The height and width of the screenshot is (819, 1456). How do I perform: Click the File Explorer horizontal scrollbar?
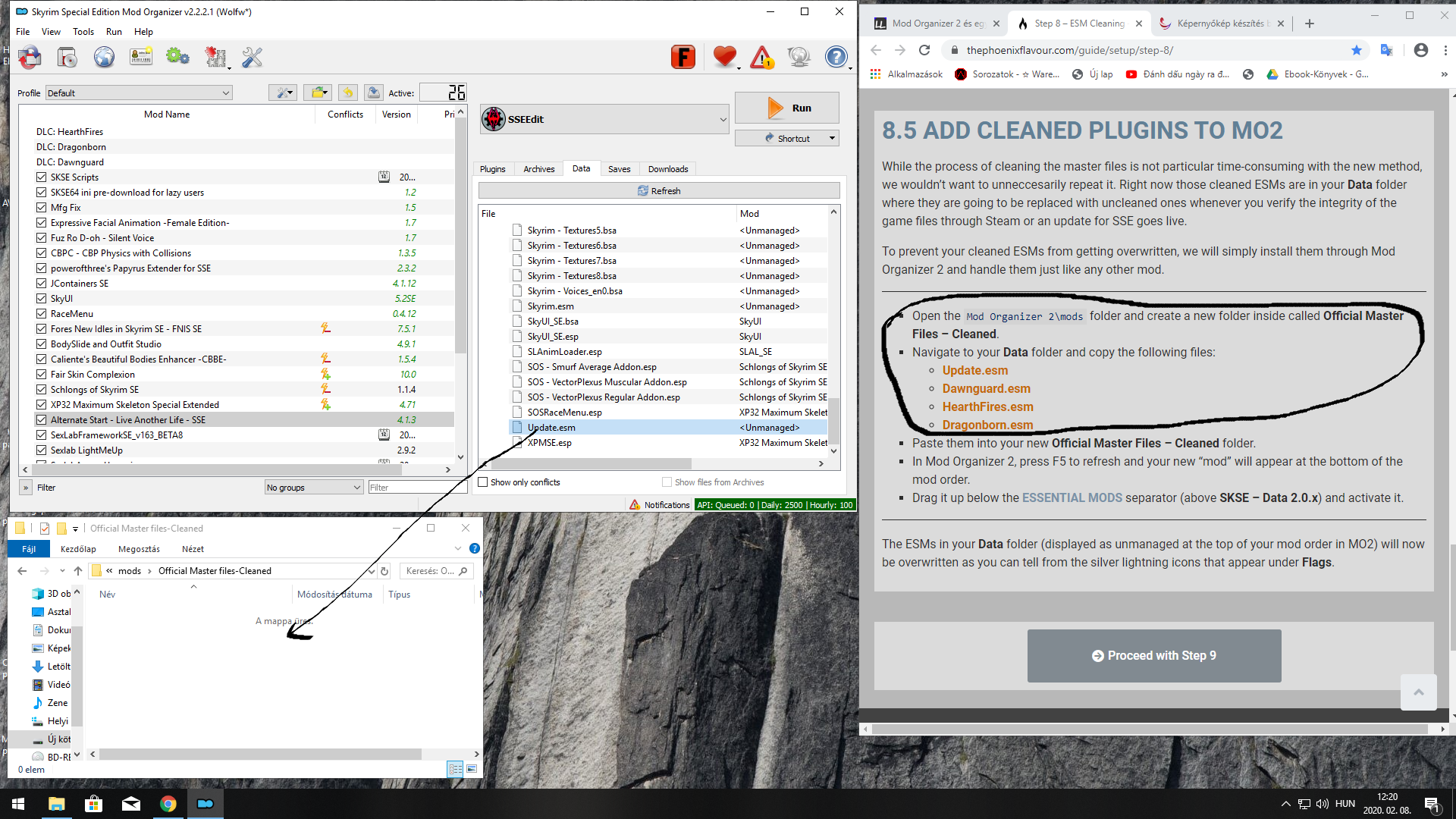[260, 755]
